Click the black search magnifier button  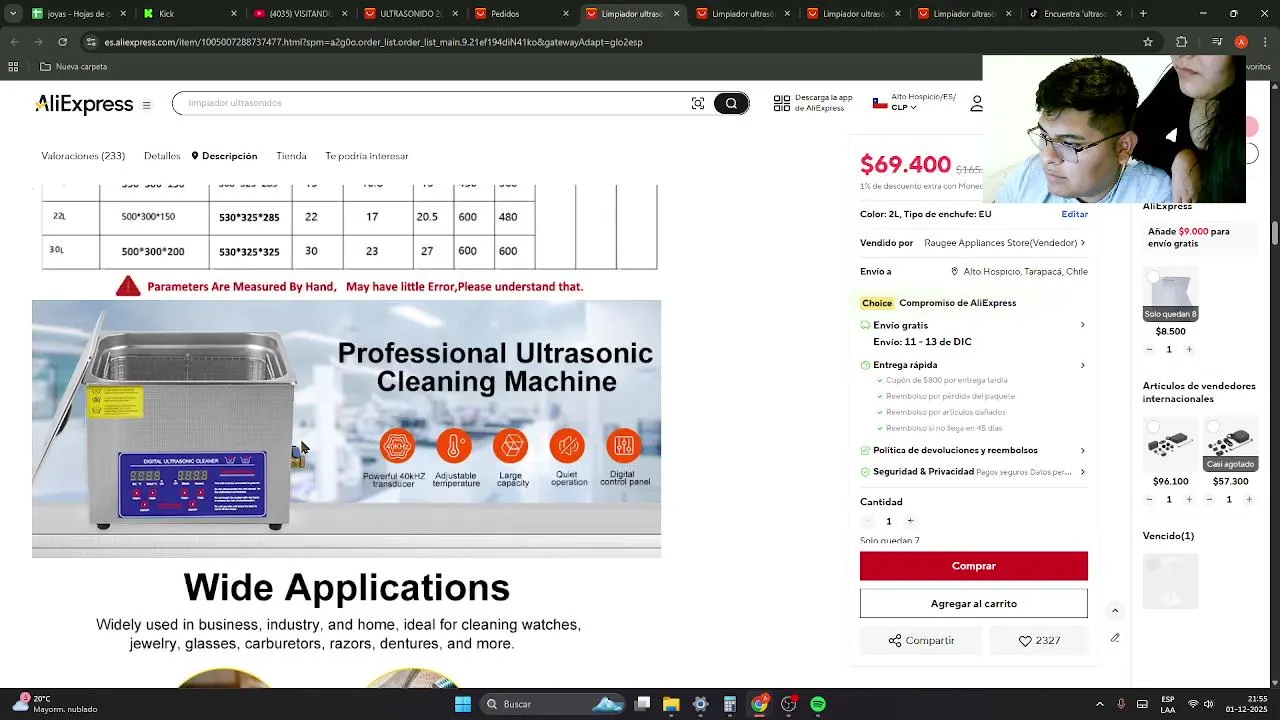[731, 103]
